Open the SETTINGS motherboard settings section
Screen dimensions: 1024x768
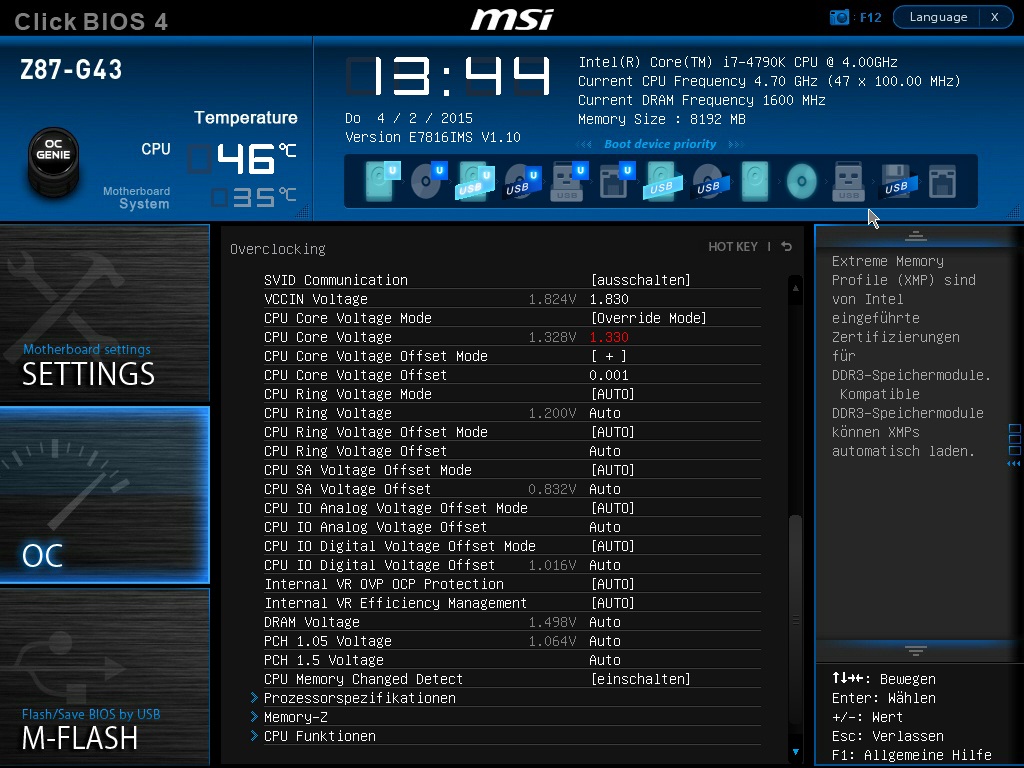[x=104, y=313]
